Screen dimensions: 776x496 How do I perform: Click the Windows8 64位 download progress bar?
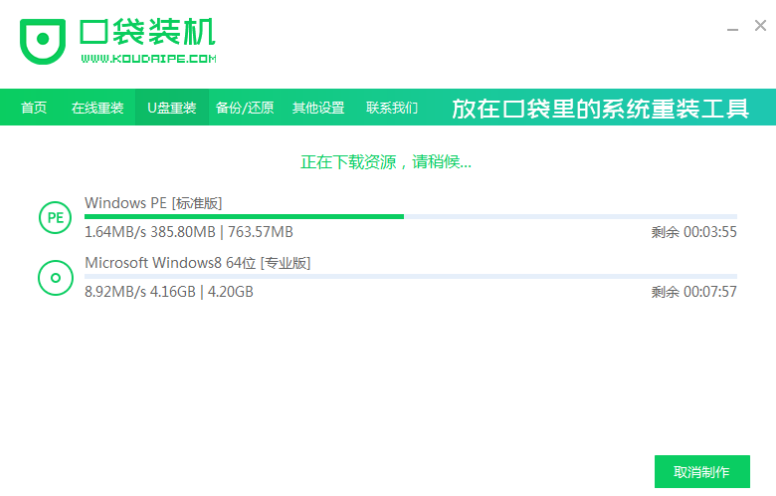(x=410, y=276)
